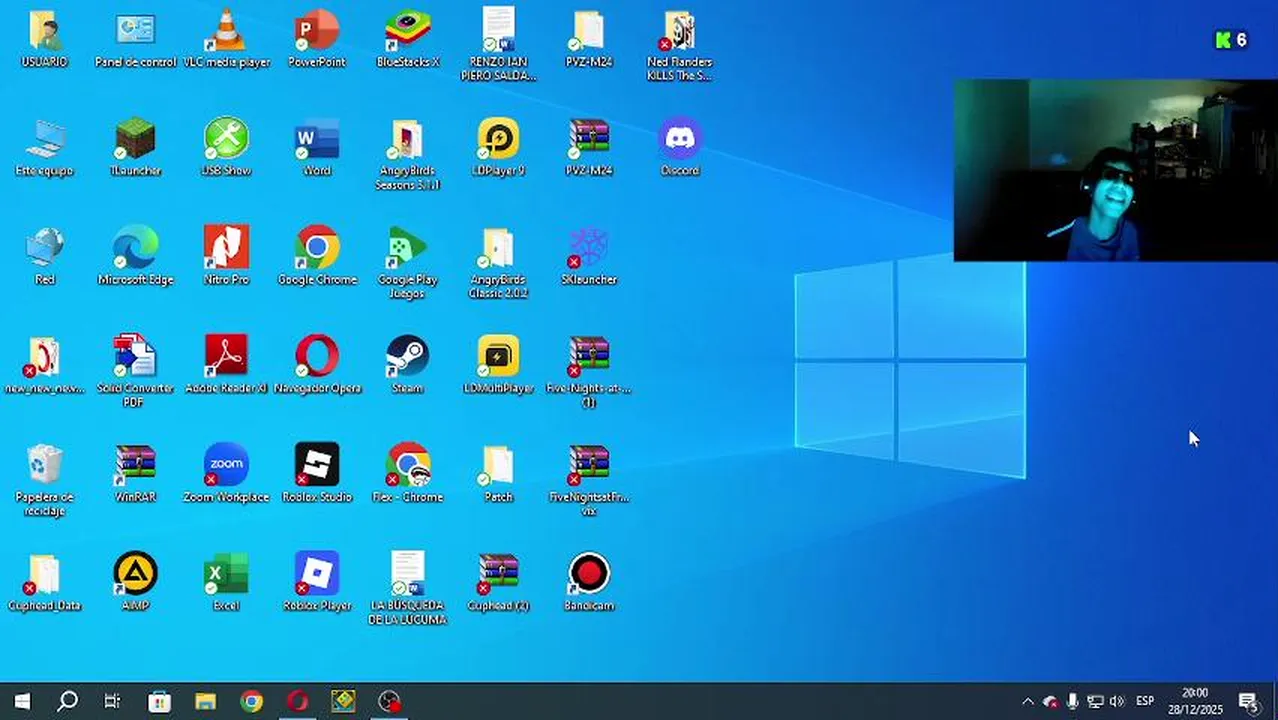Open the Windows Start menu
Viewport: 1278px width, 720px height.
tap(22, 701)
